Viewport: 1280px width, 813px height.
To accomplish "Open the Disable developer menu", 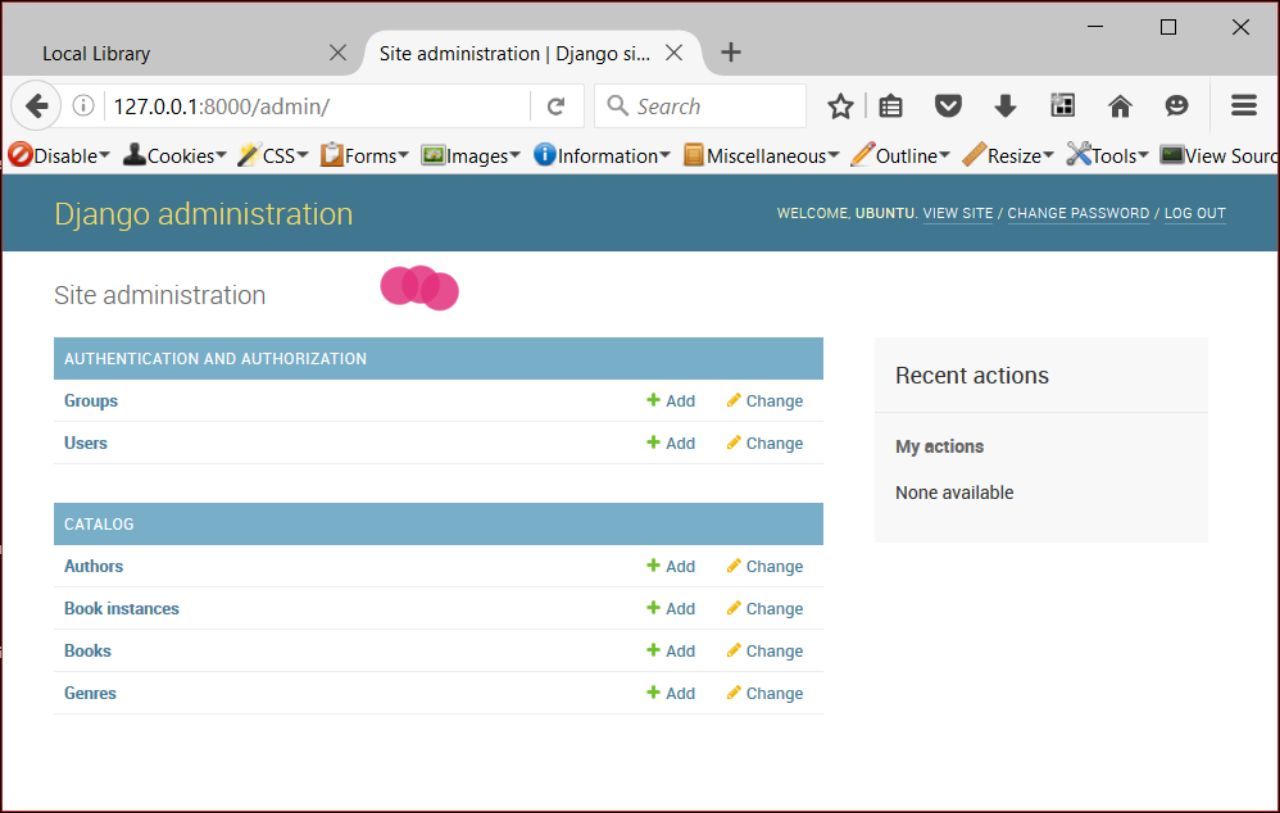I will pyautogui.click(x=59, y=156).
